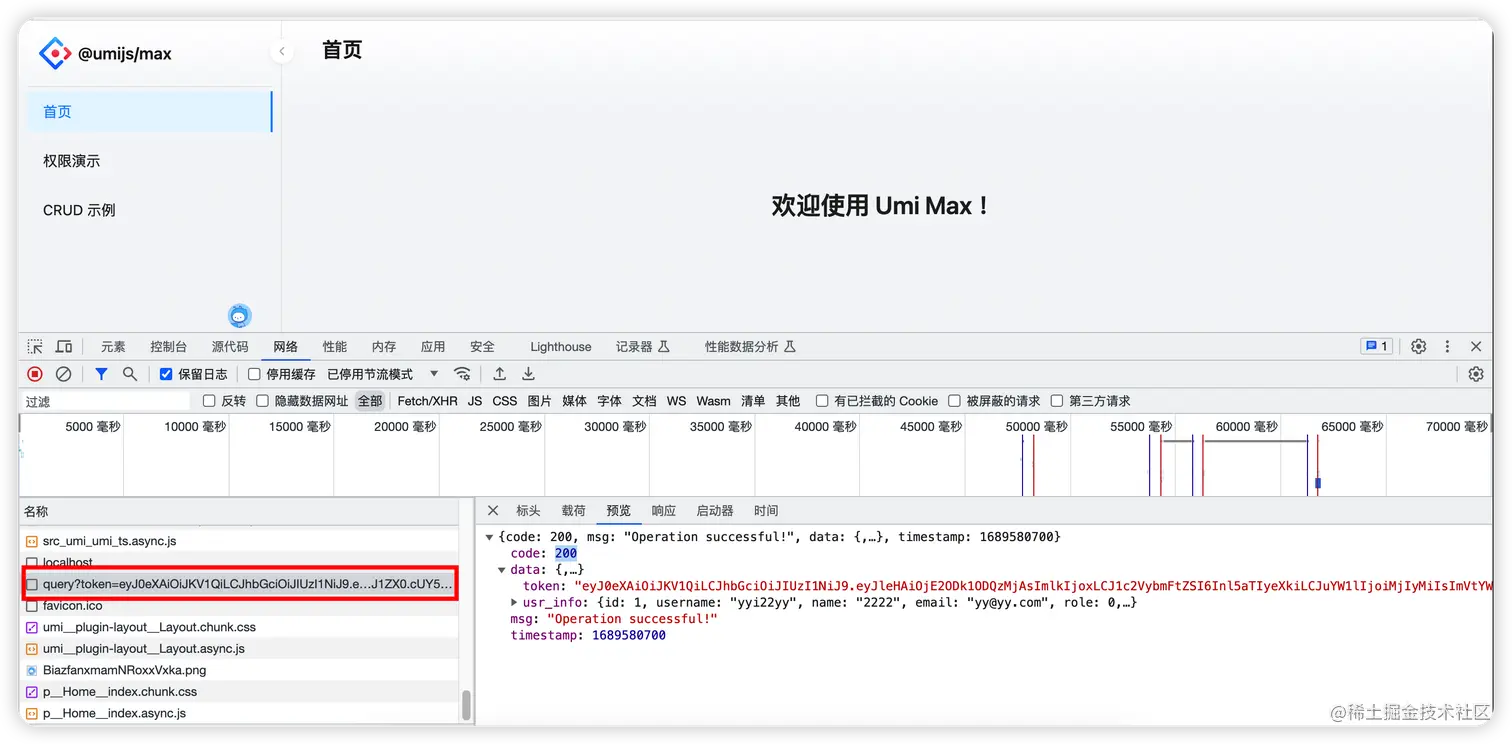Screen dimensions: 1512x744
Task: Close the DevTools panel
Action: (1476, 347)
